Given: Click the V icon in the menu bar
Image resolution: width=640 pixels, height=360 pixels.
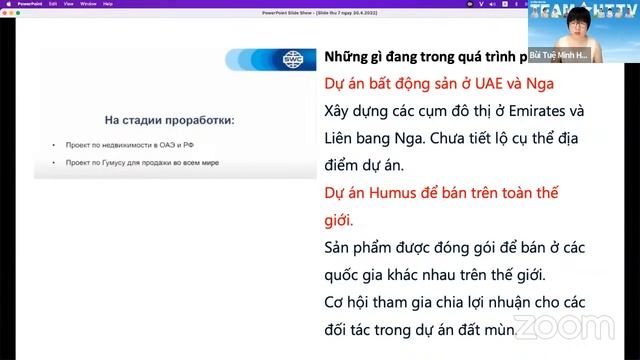Looking at the screenshot, I should click(481, 4).
